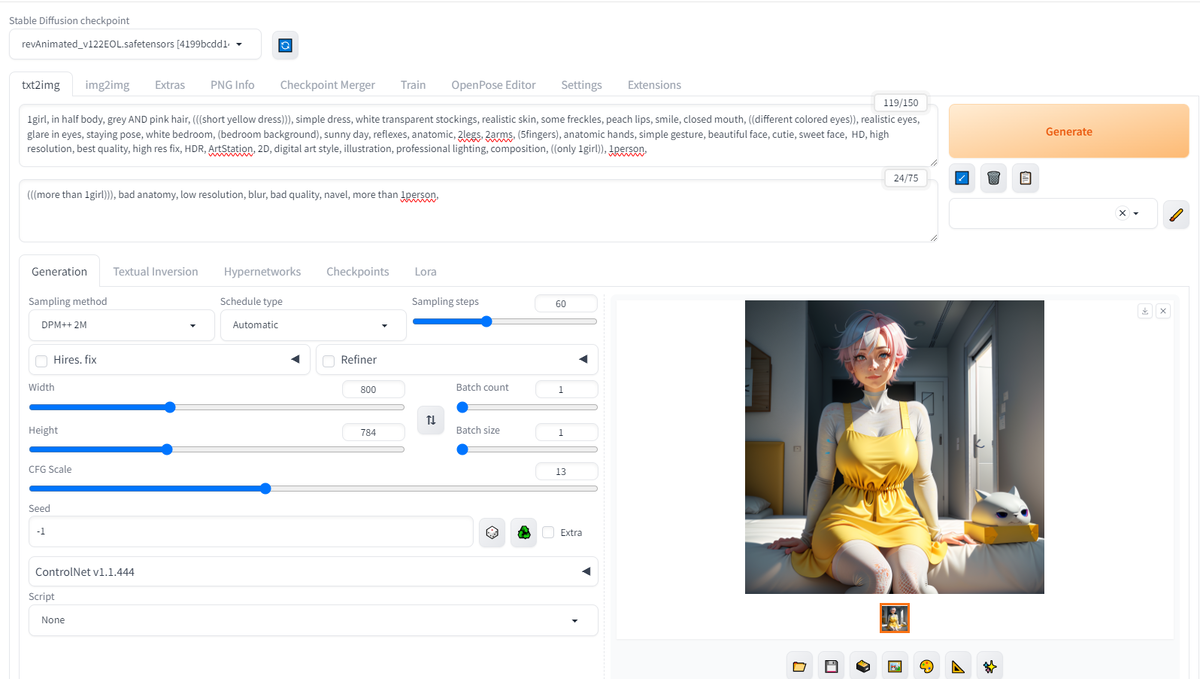Enable the Hires. fix checkbox
The height and width of the screenshot is (679, 1200).
tap(41, 360)
